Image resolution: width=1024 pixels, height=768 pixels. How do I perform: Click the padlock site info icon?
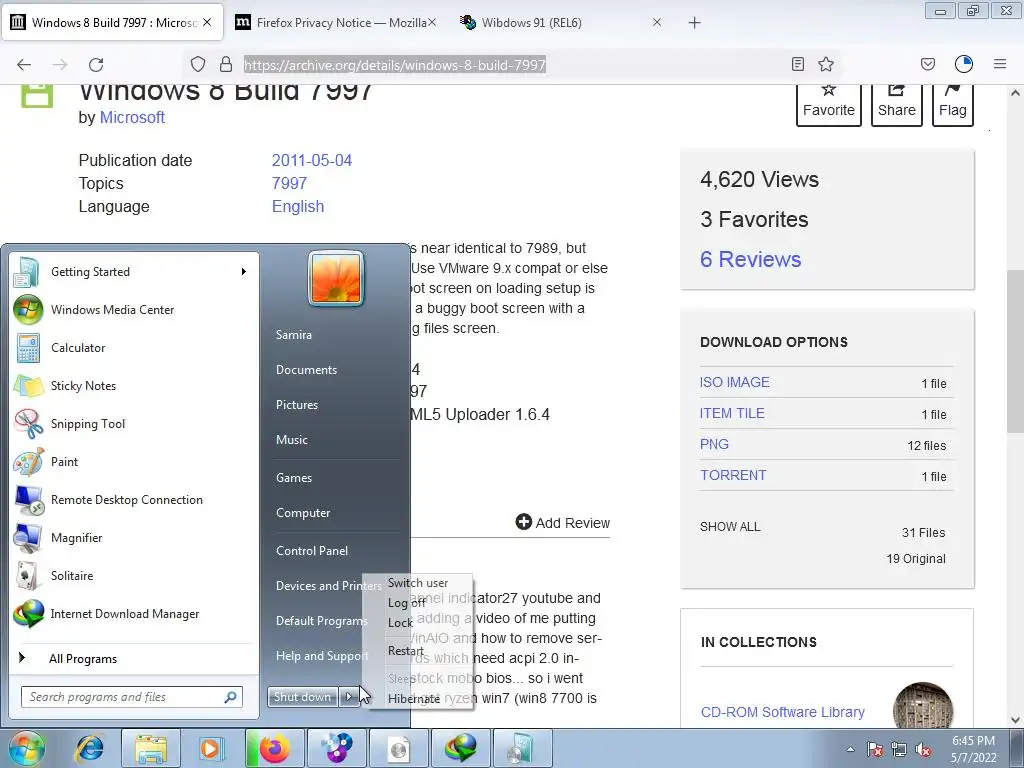[226, 64]
